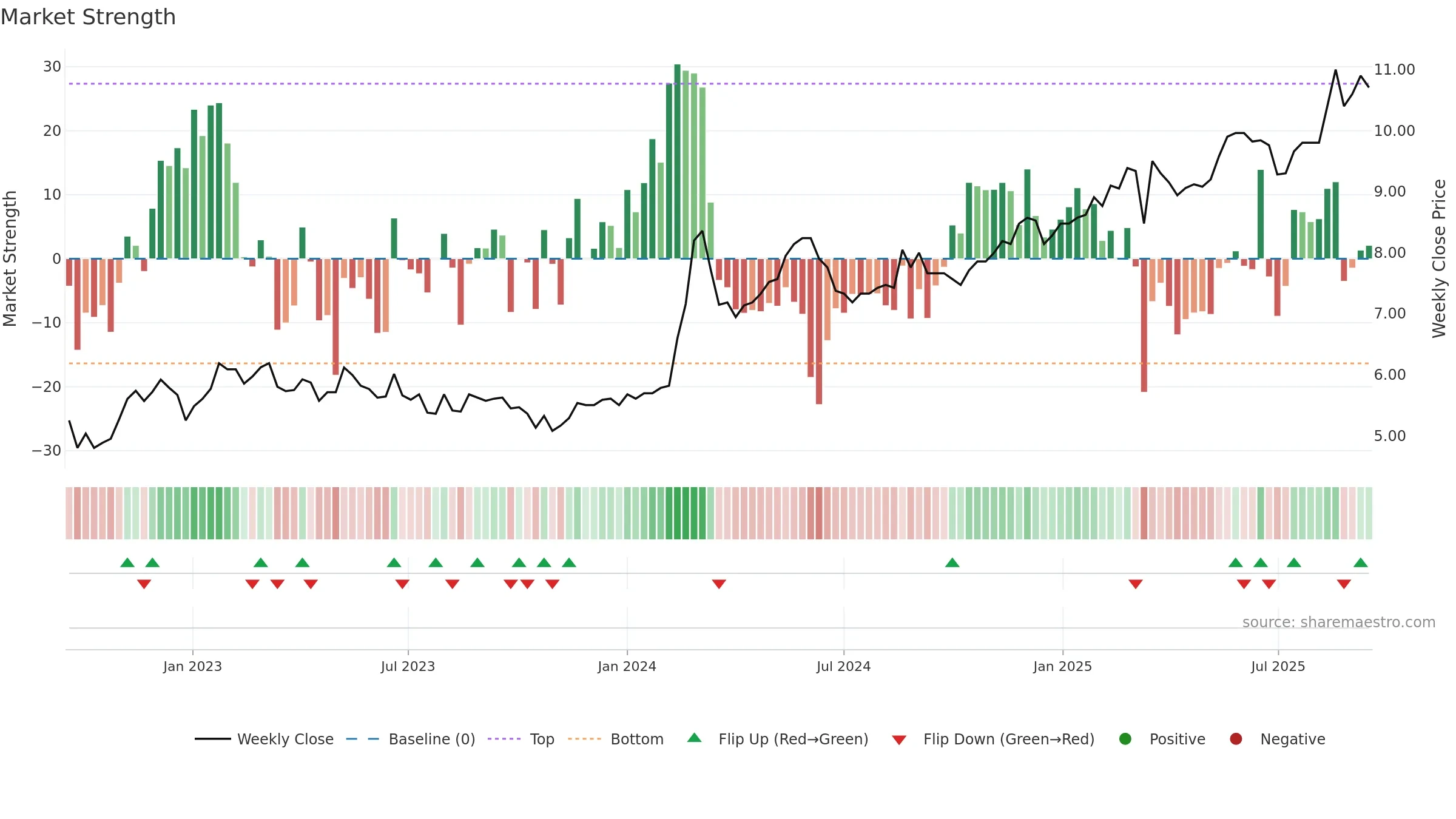Click the black Weekly Close line sample in legend

(x=213, y=739)
